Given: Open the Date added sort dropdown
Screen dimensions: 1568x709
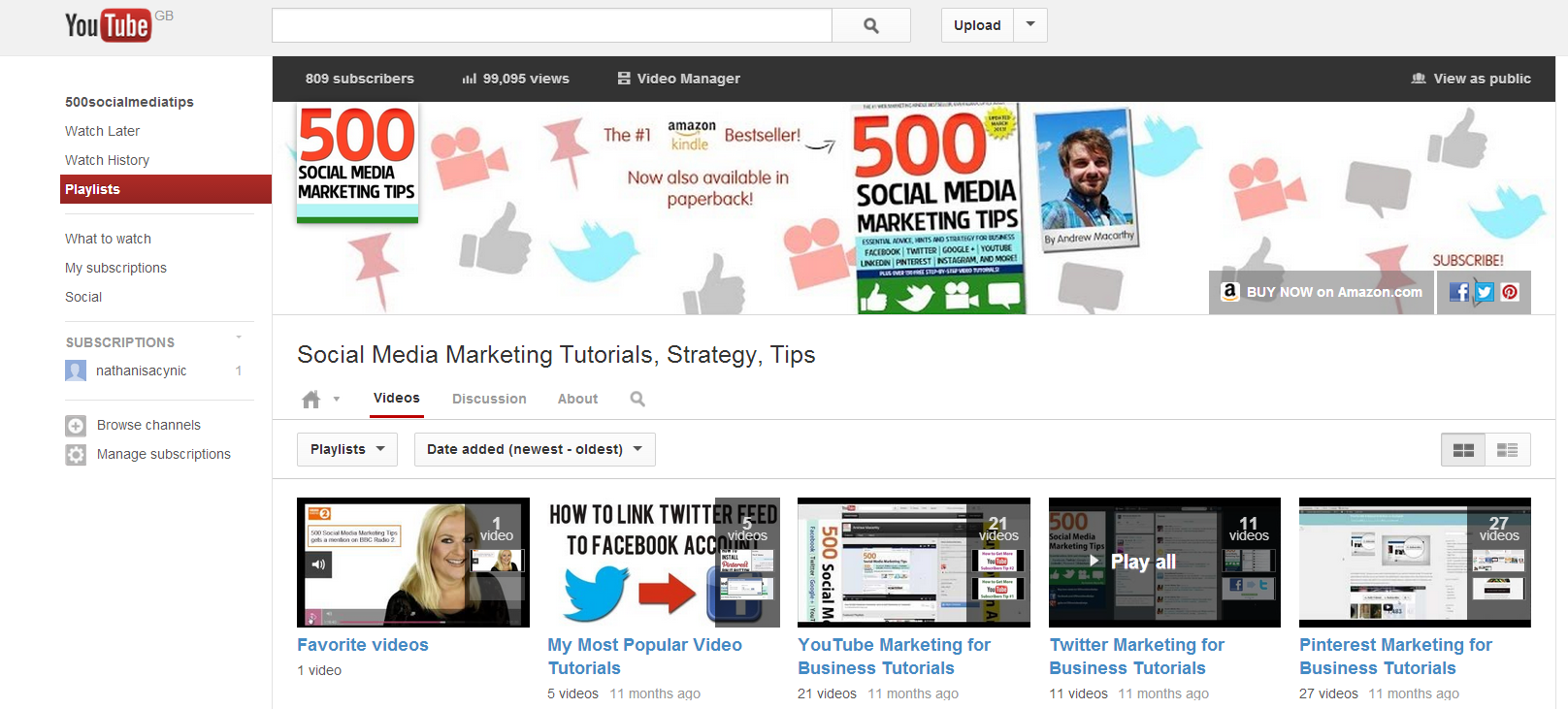Looking at the screenshot, I should (x=535, y=449).
